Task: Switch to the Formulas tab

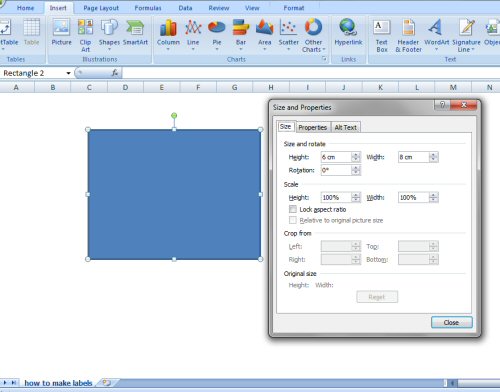Action: (x=148, y=8)
